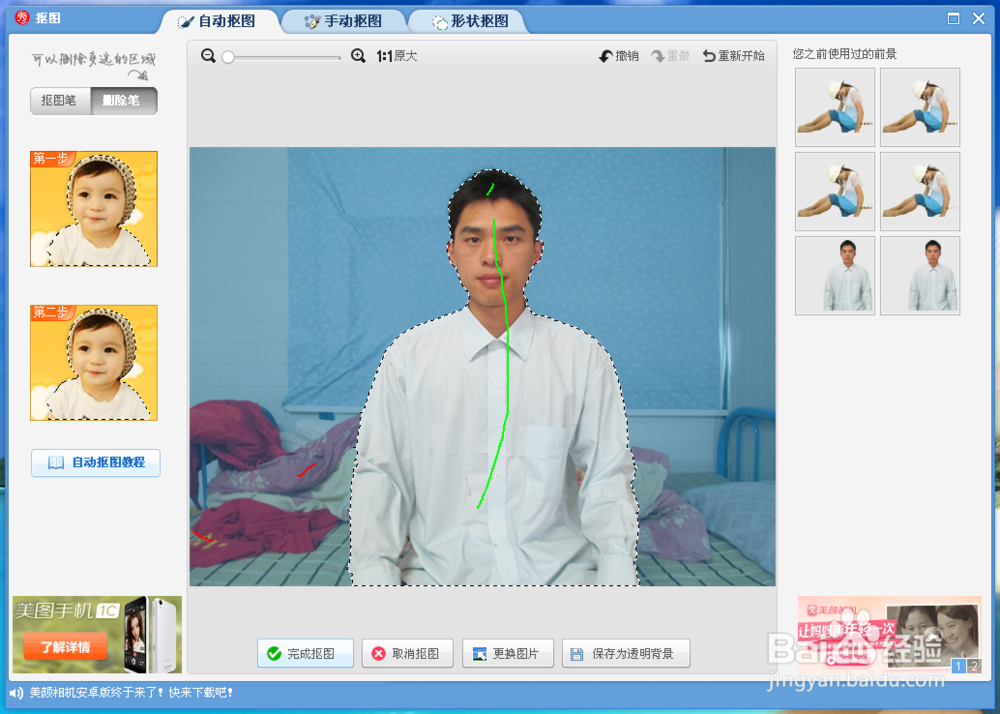1000x714 pixels.
Task: Select the zoom out magnifier icon
Action: coord(208,56)
